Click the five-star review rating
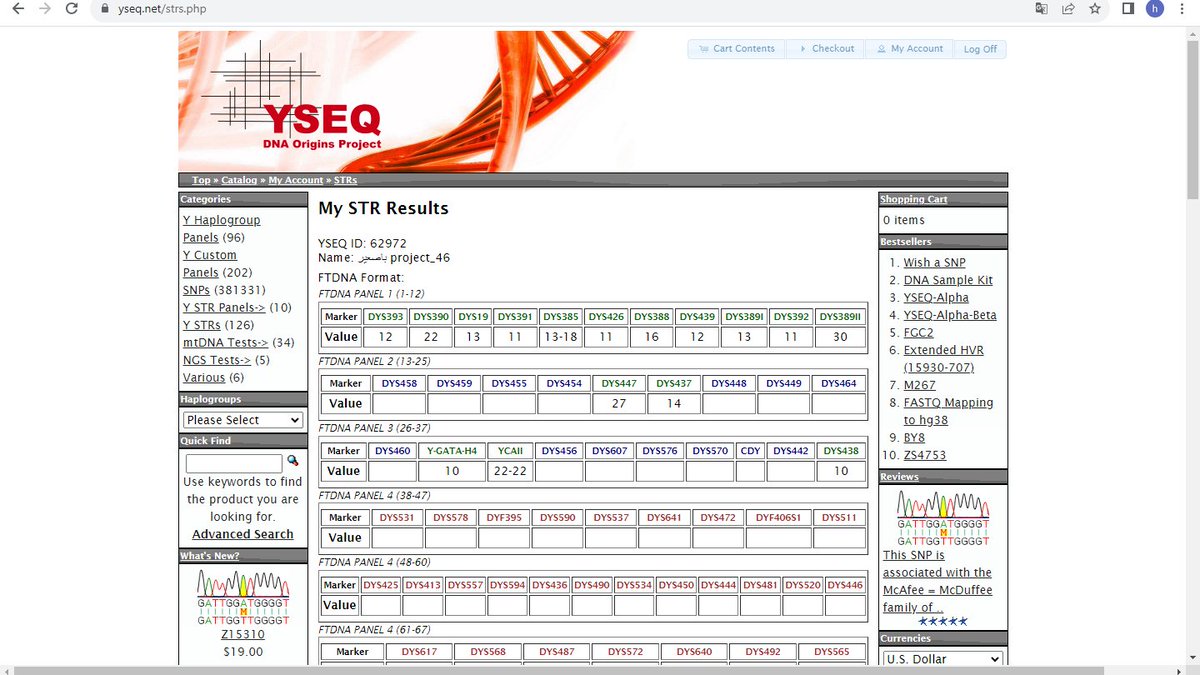Image resolution: width=1200 pixels, height=675 pixels. [943, 621]
